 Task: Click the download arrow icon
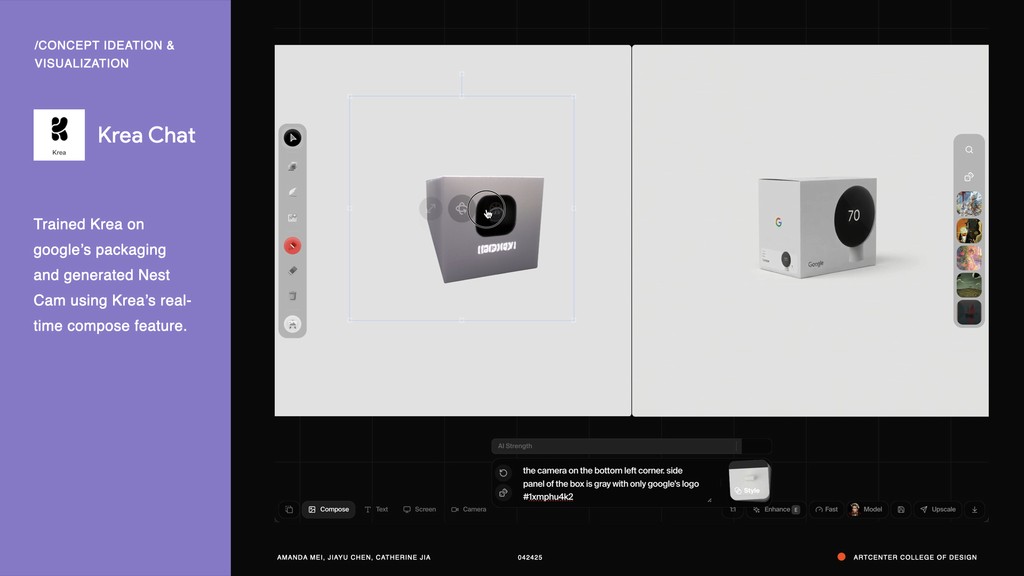[x=974, y=509]
